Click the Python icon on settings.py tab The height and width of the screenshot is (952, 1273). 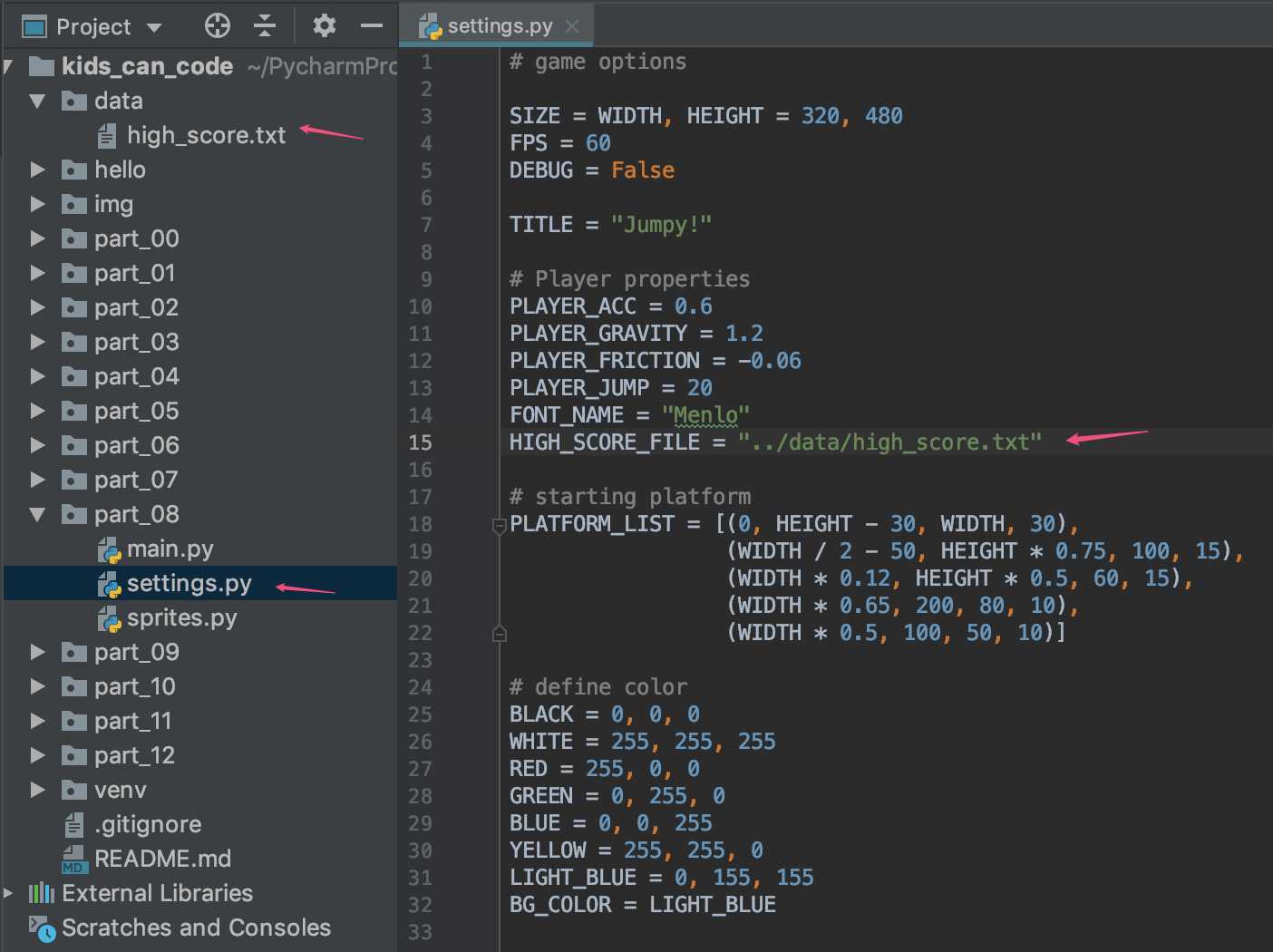tap(430, 26)
